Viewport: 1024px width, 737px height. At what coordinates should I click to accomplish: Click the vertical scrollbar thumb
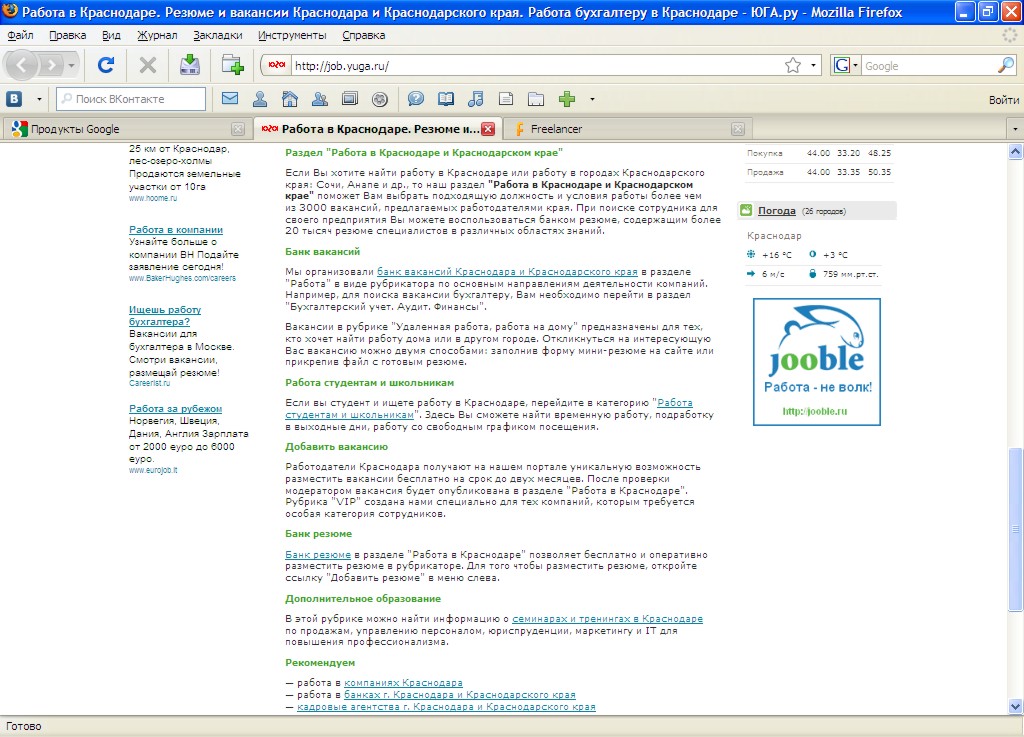[1015, 529]
